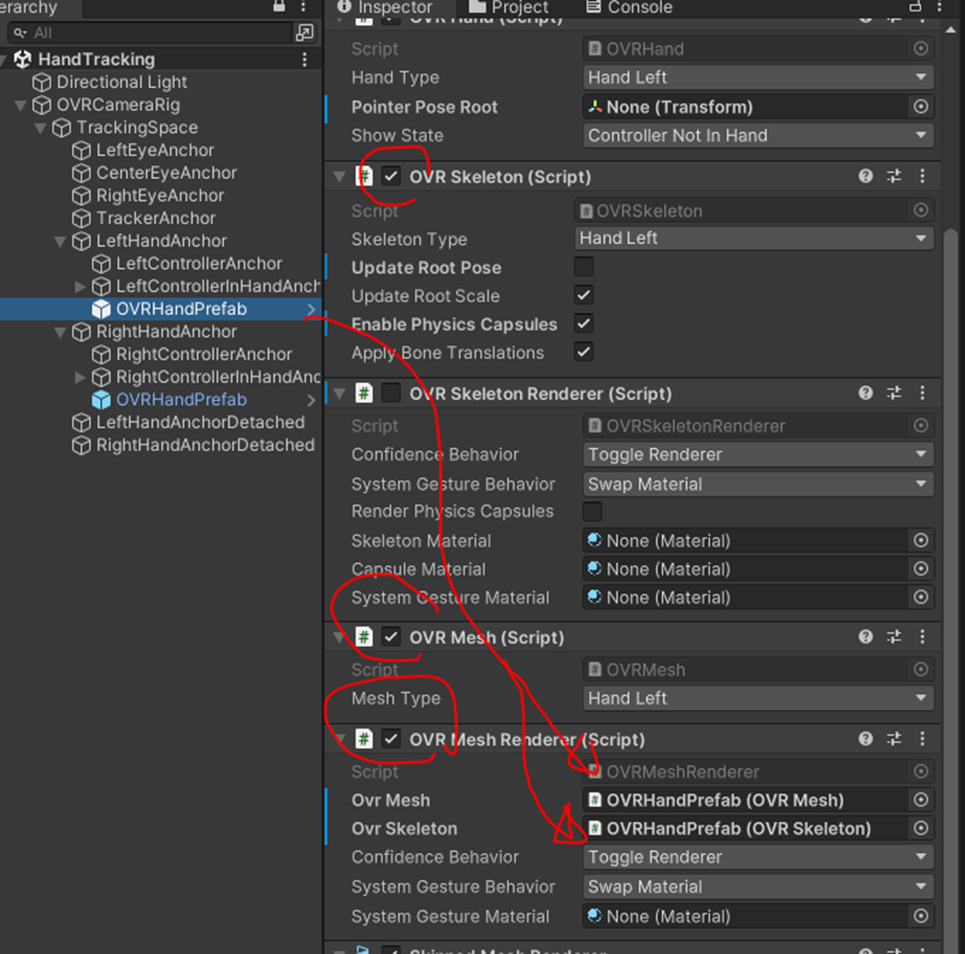Switch to the Project tab
965x954 pixels.
(x=508, y=7)
